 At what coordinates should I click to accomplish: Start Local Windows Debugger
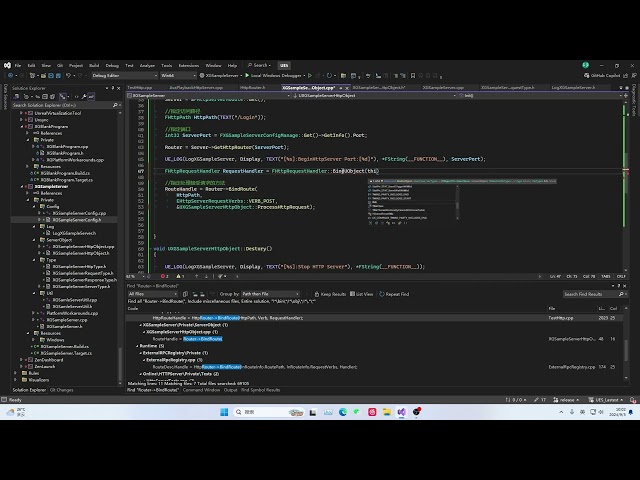pyautogui.click(x=273, y=76)
